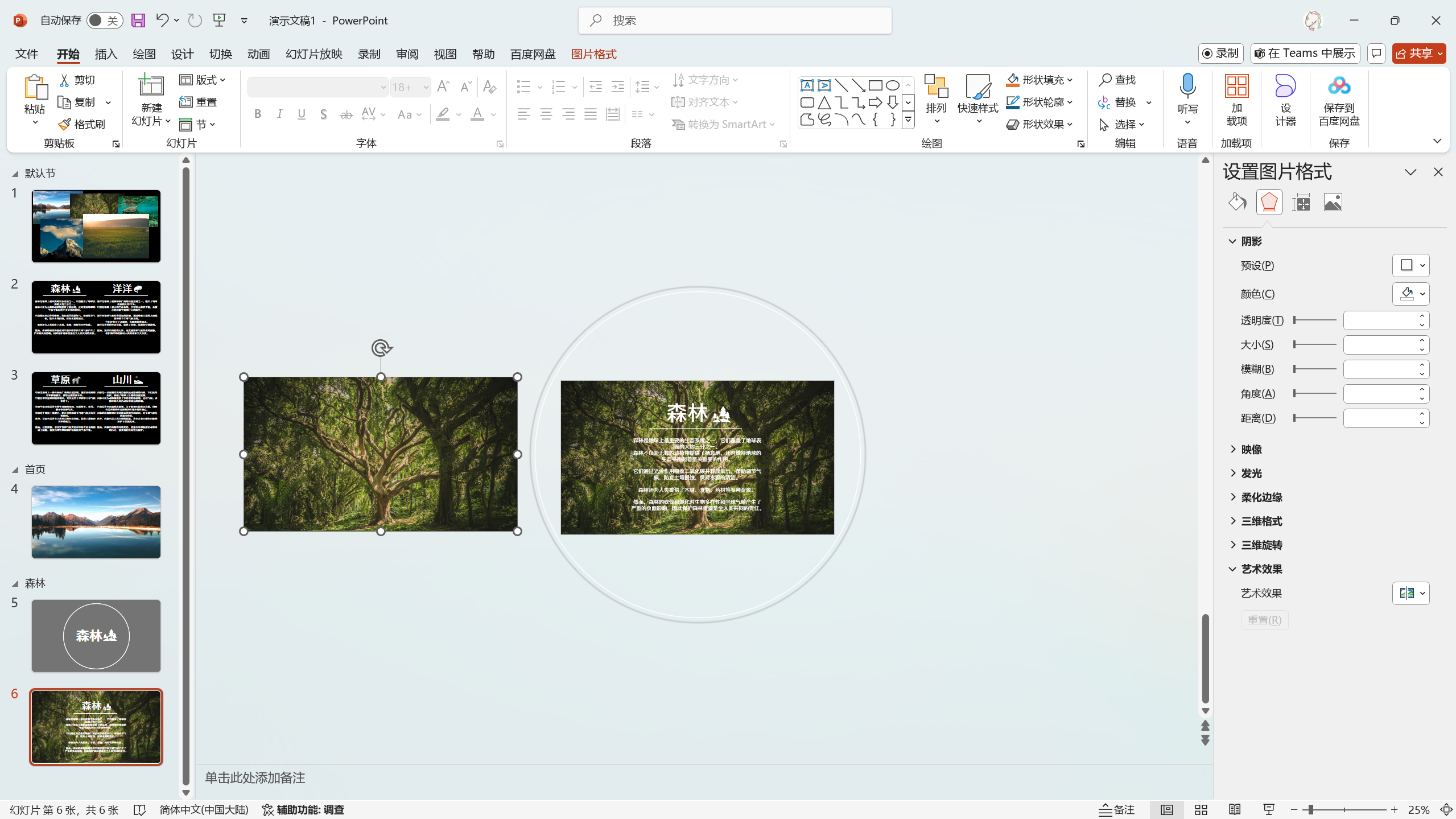This screenshot has width=1456, height=819.
Task: Click the rotation handle above picture
Action: coord(381,347)
